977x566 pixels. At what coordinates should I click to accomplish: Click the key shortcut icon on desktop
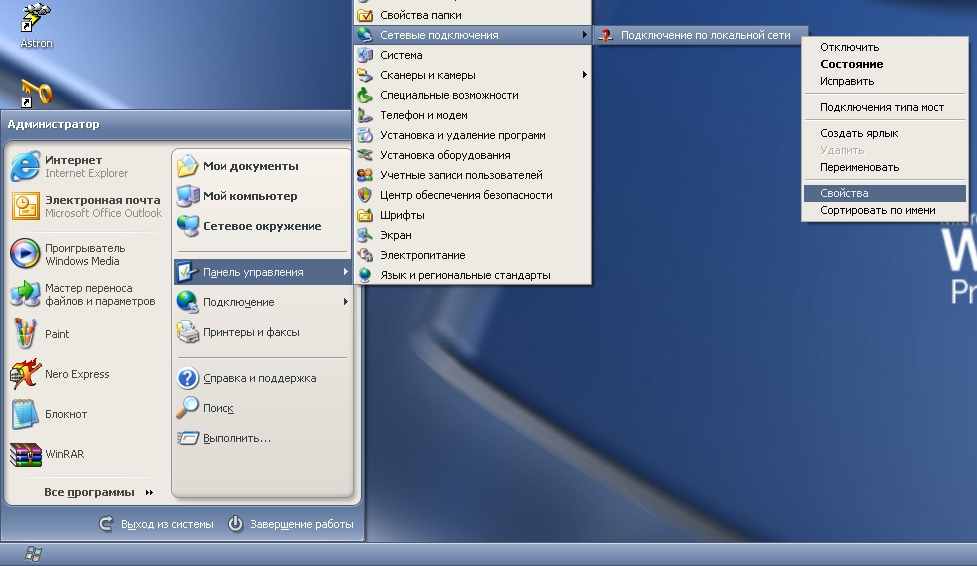36,93
